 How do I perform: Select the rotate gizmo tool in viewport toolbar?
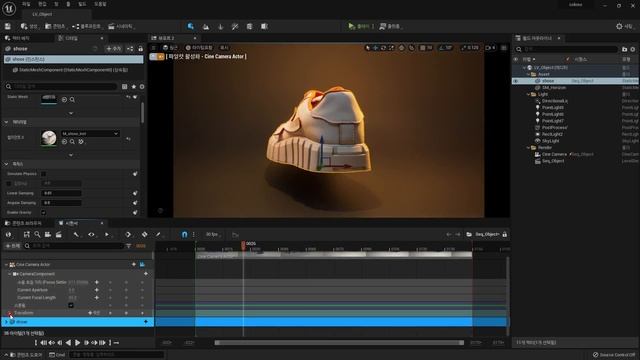(x=383, y=48)
